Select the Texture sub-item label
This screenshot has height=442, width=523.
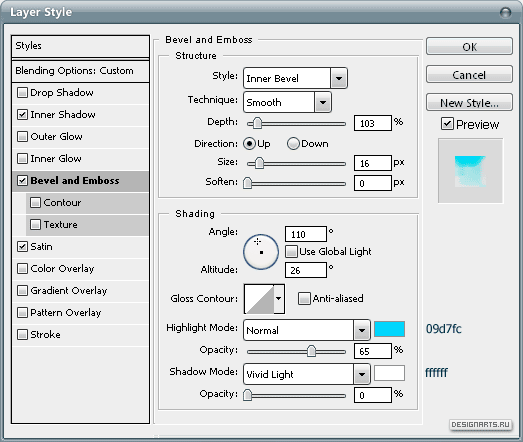tap(60, 225)
